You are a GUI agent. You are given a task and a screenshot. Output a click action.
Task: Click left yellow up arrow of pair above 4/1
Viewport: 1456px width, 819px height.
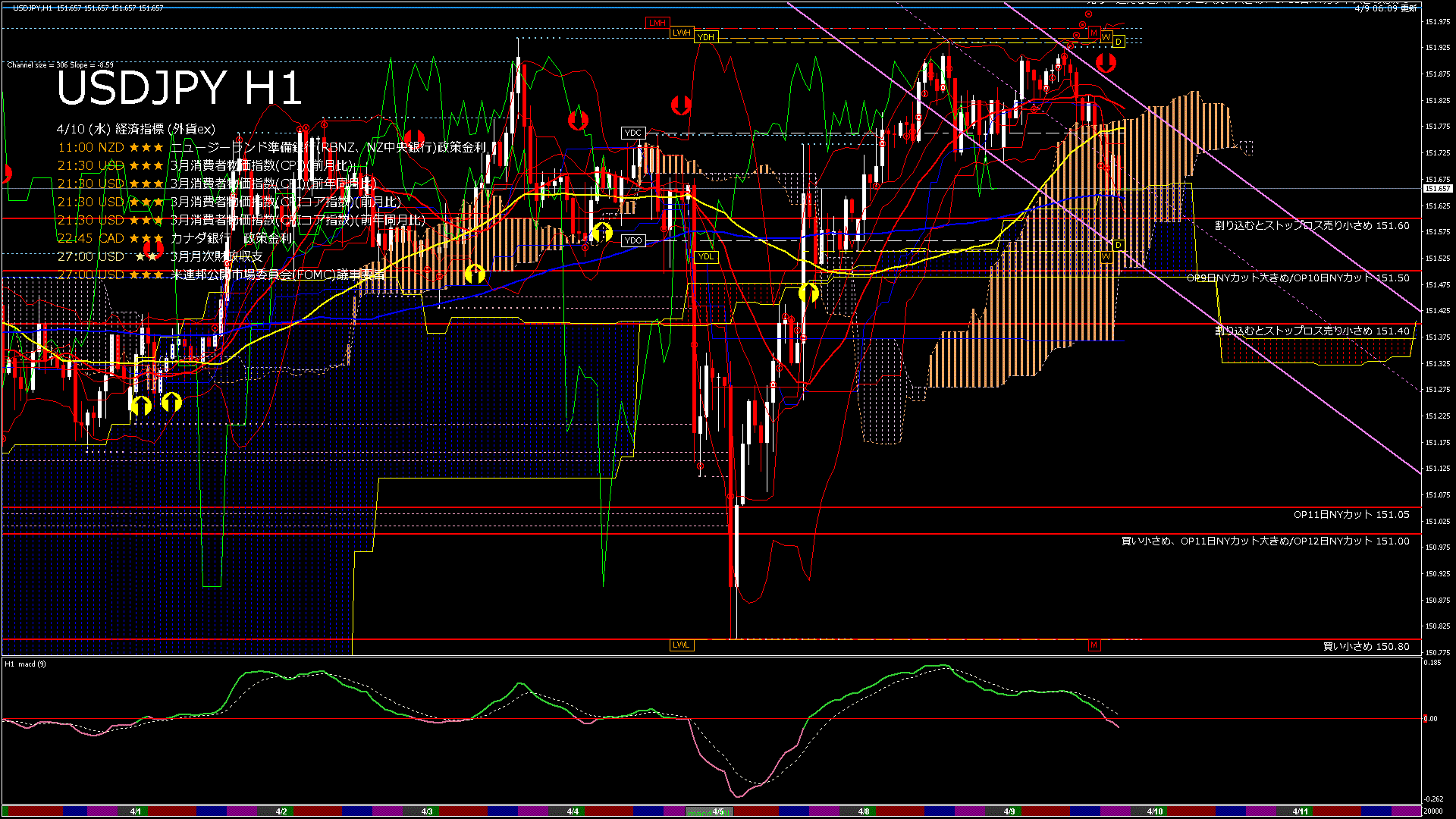[141, 405]
